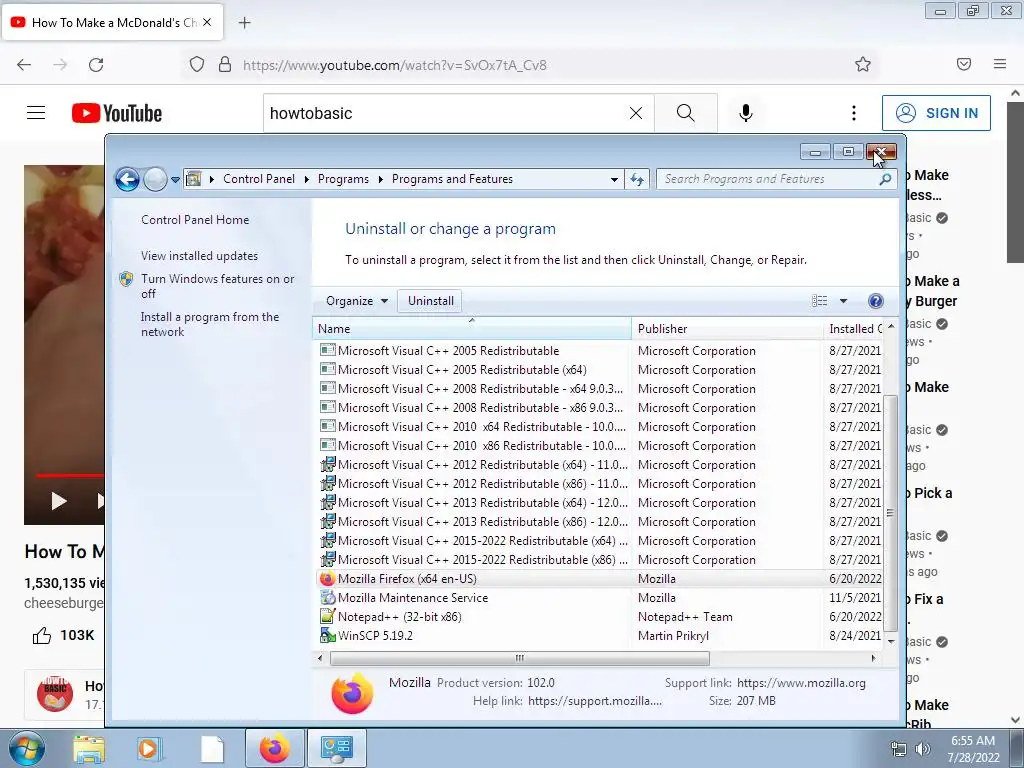Click the vertical scrollbar thumb of program list
Image resolution: width=1024 pixels, height=768 pixels.
click(891, 513)
